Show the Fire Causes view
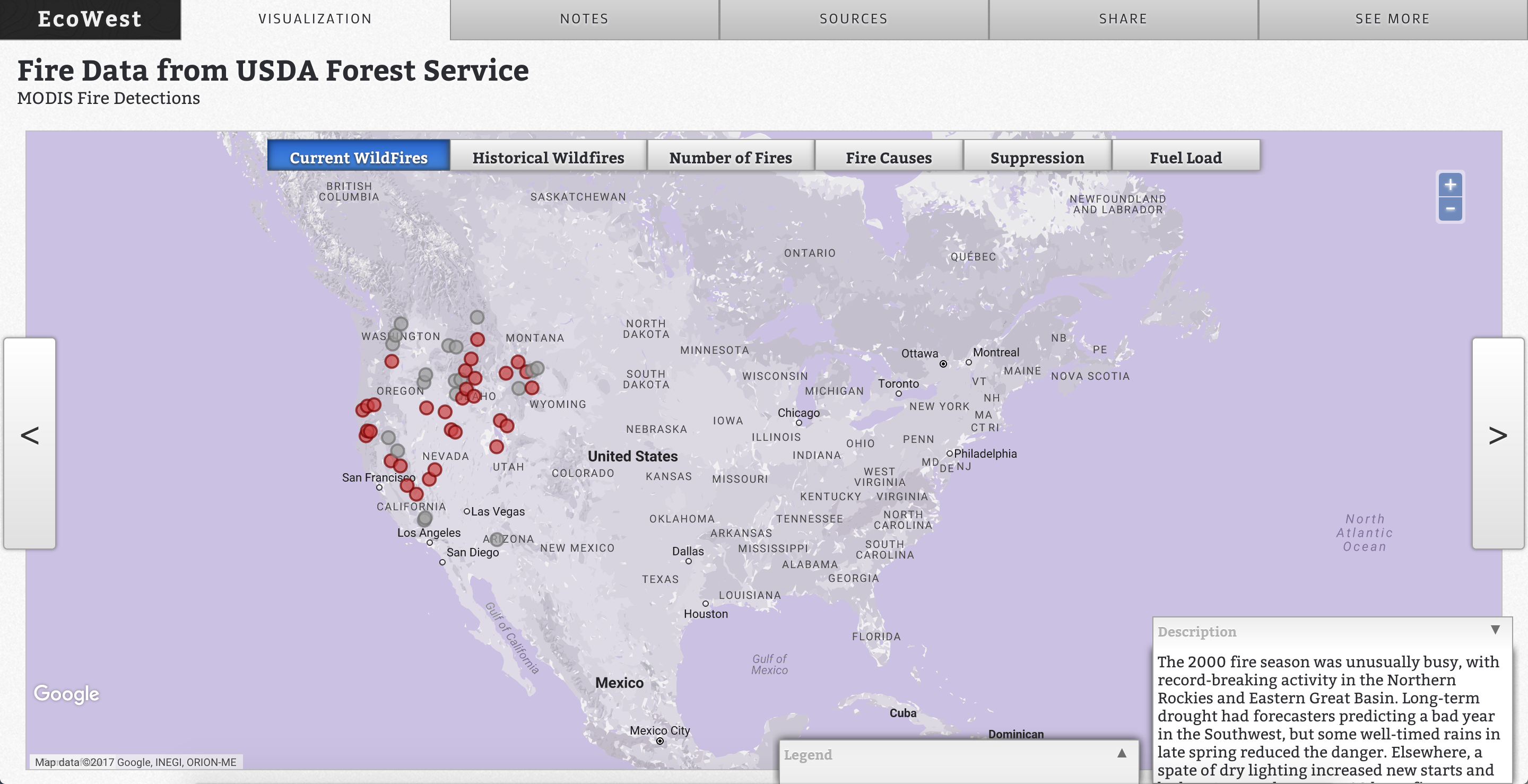This screenshot has height=784, width=1528. click(889, 158)
